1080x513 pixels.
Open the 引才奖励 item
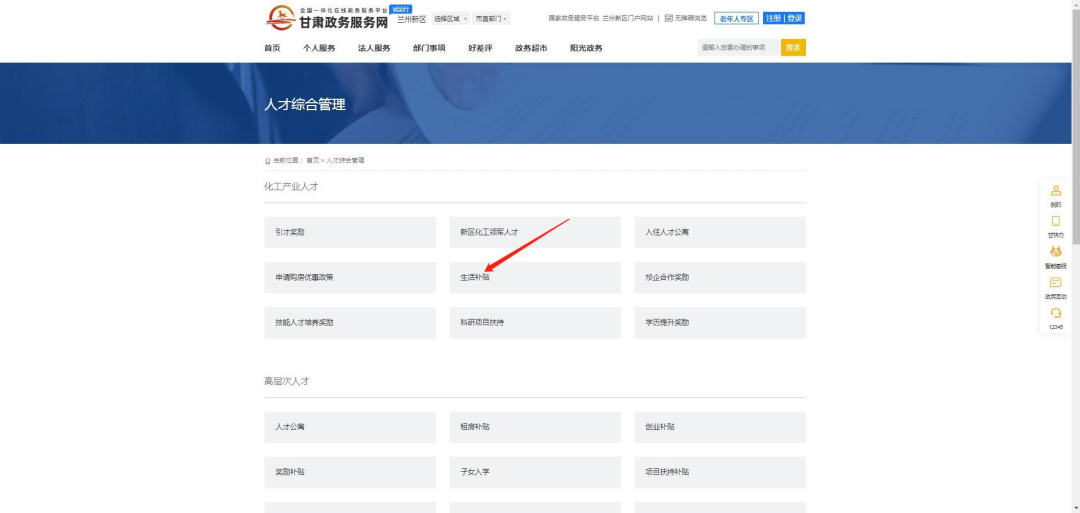tap(350, 232)
